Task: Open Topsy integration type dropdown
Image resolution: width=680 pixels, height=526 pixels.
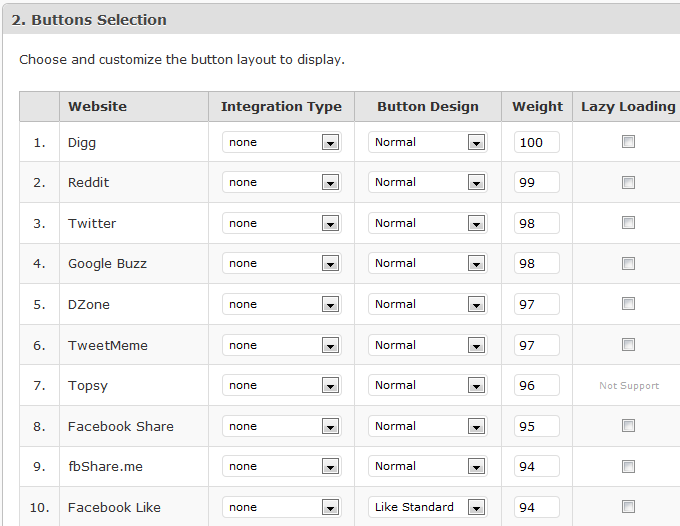Action: pos(281,385)
